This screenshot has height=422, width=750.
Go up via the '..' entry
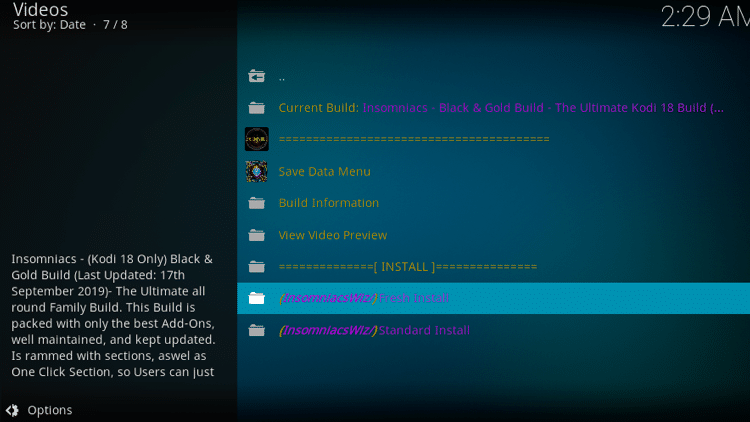point(282,76)
